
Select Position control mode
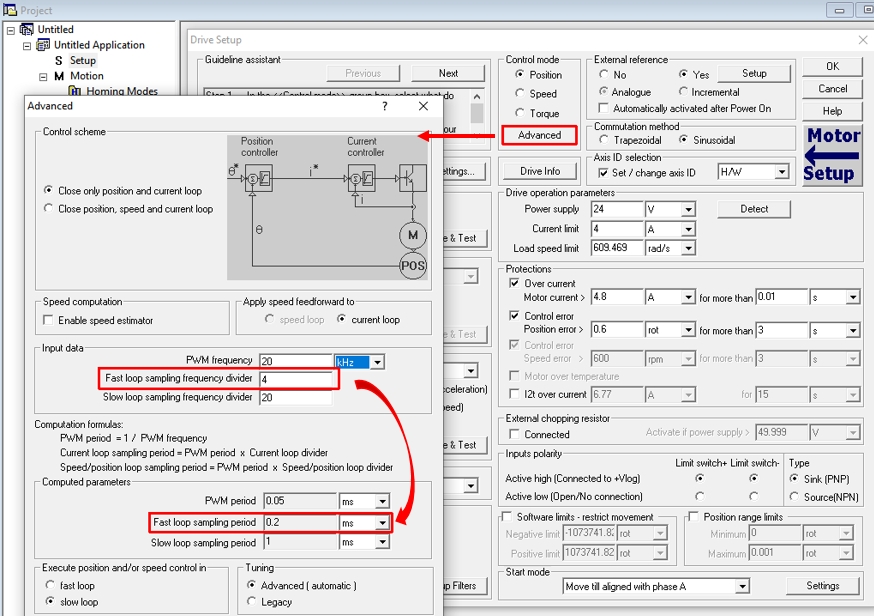coord(520,74)
